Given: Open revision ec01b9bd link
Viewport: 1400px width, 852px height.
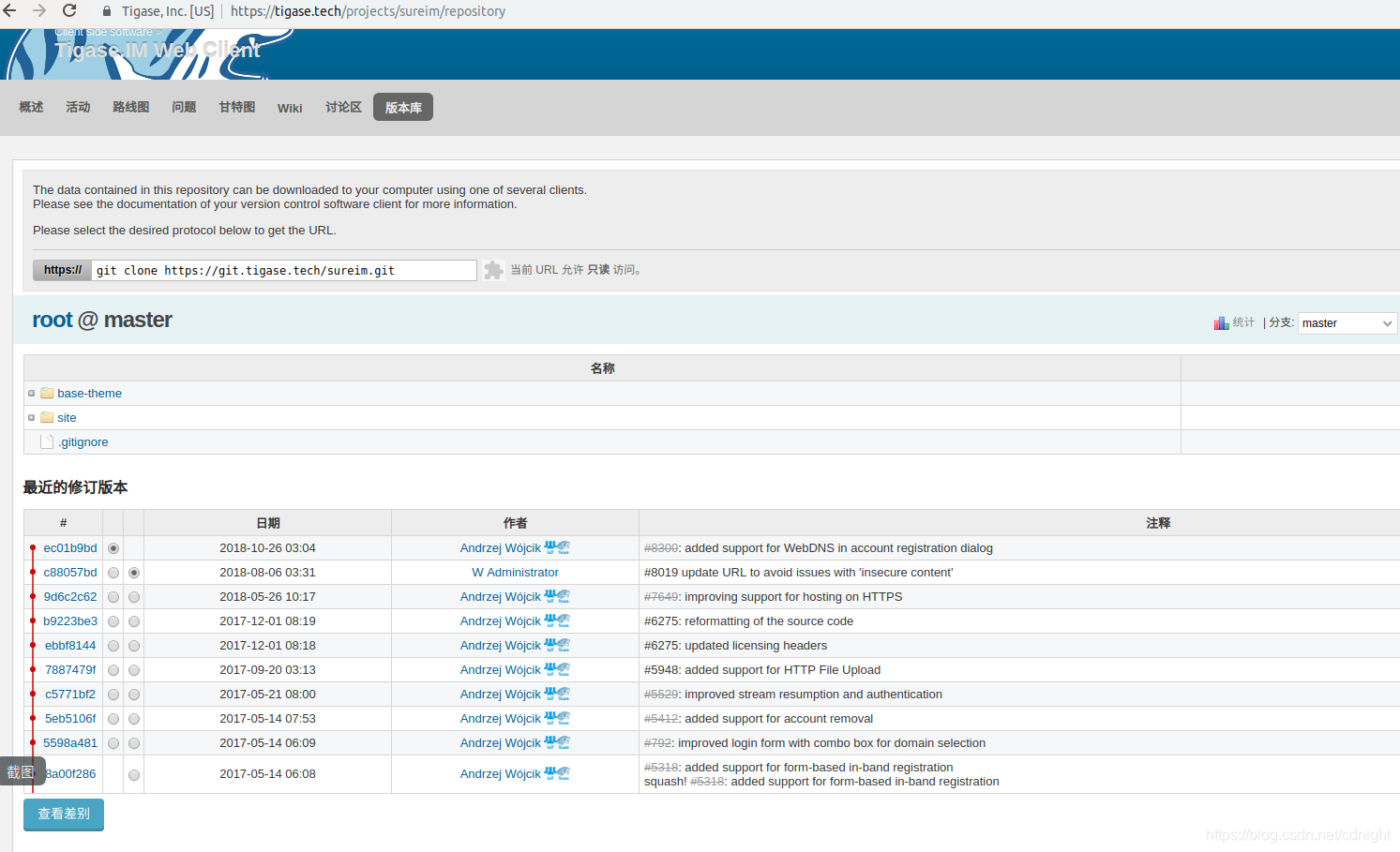Looking at the screenshot, I should pyautogui.click(x=70, y=547).
